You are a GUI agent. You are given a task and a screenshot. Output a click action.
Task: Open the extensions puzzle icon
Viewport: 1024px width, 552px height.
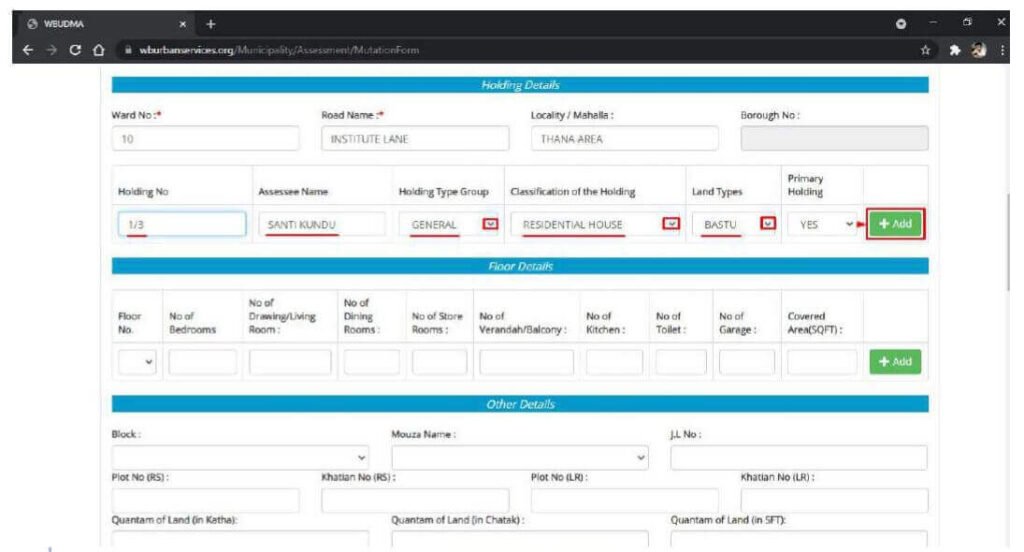[955, 50]
